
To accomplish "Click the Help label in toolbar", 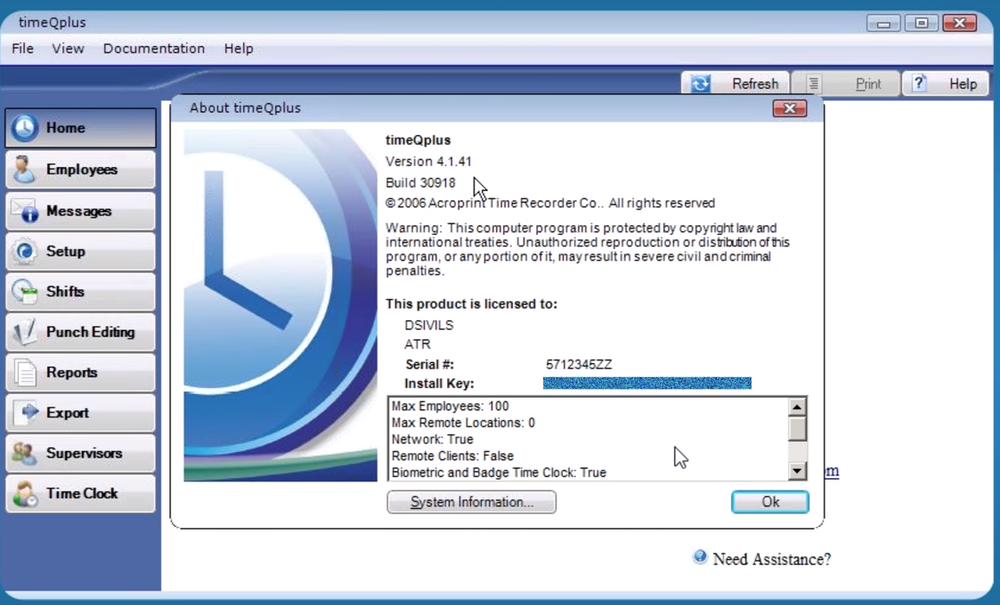I will [x=963, y=84].
